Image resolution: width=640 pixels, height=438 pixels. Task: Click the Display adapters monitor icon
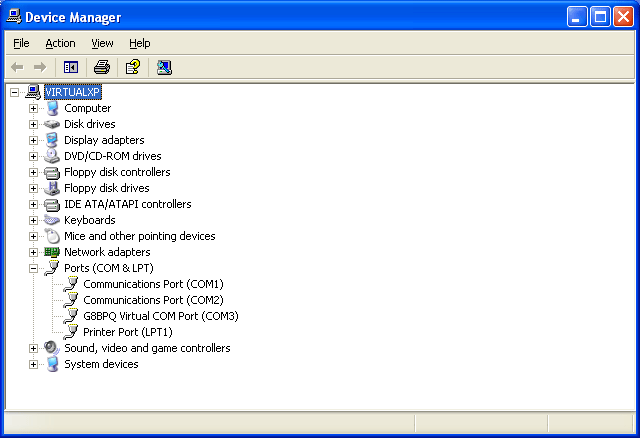[52, 140]
